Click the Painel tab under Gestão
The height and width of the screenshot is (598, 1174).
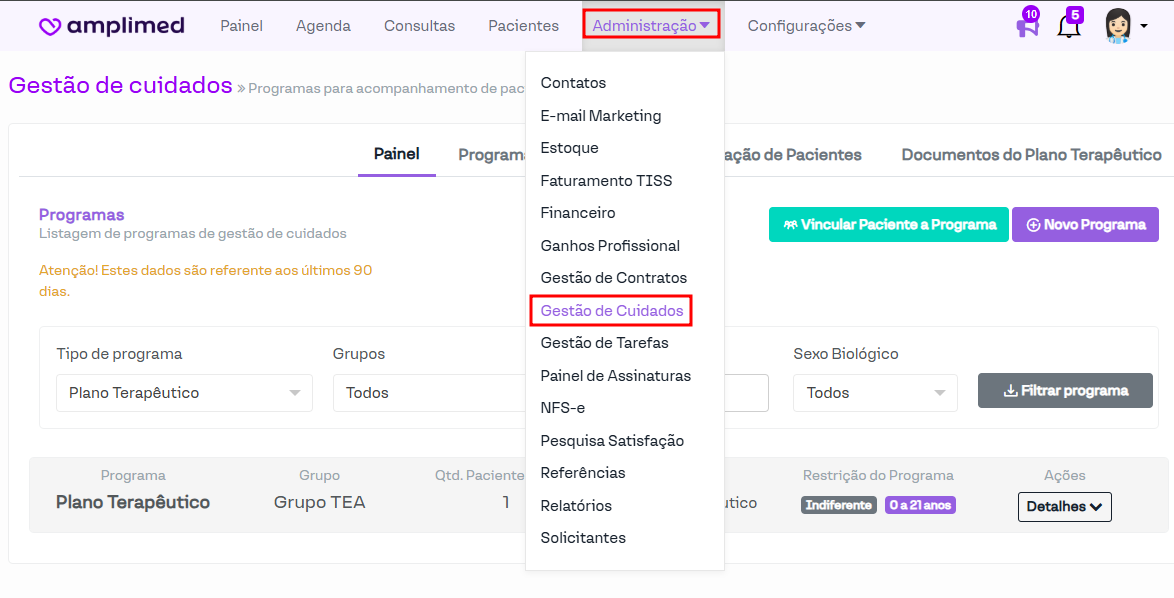pos(396,154)
